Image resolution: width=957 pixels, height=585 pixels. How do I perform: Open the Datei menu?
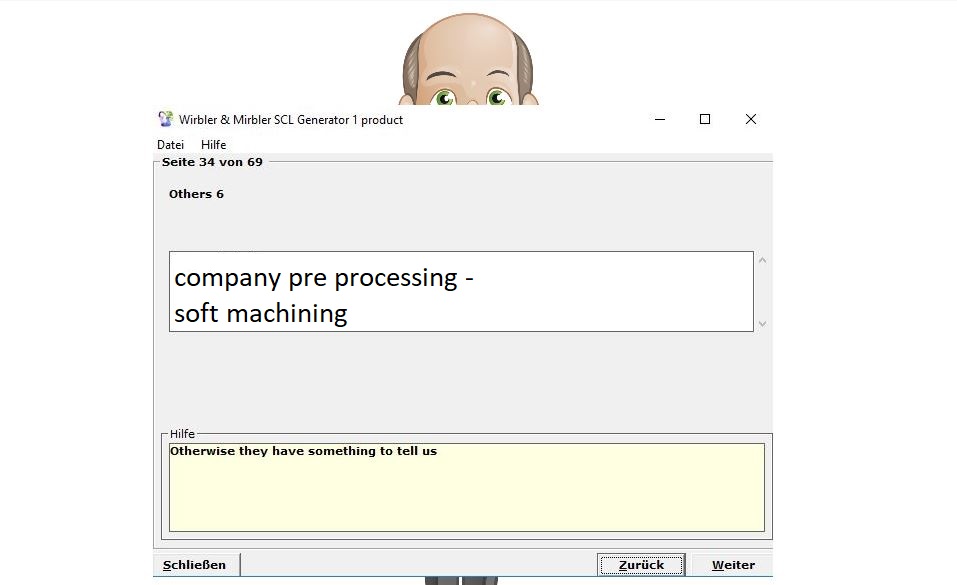170,145
